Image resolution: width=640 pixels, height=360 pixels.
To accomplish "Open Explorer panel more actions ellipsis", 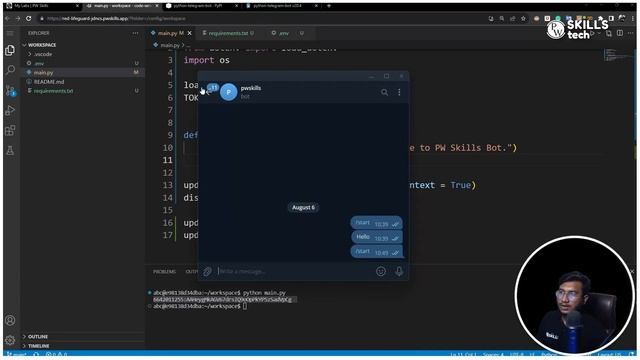I will 135,33.
